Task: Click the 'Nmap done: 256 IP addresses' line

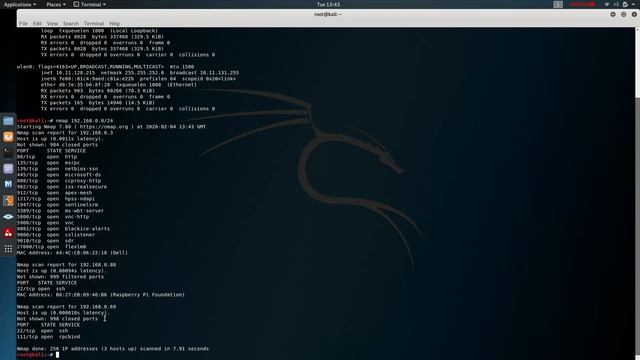Action: pos(113,349)
